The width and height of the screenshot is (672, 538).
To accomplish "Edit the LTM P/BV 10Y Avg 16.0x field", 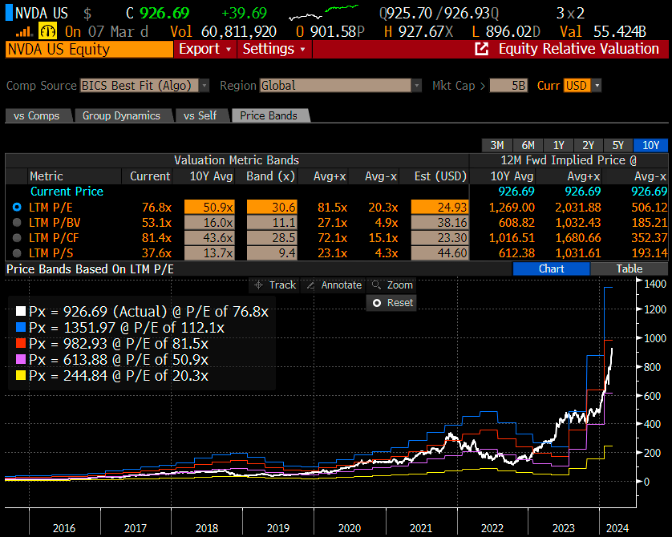I will [210, 223].
